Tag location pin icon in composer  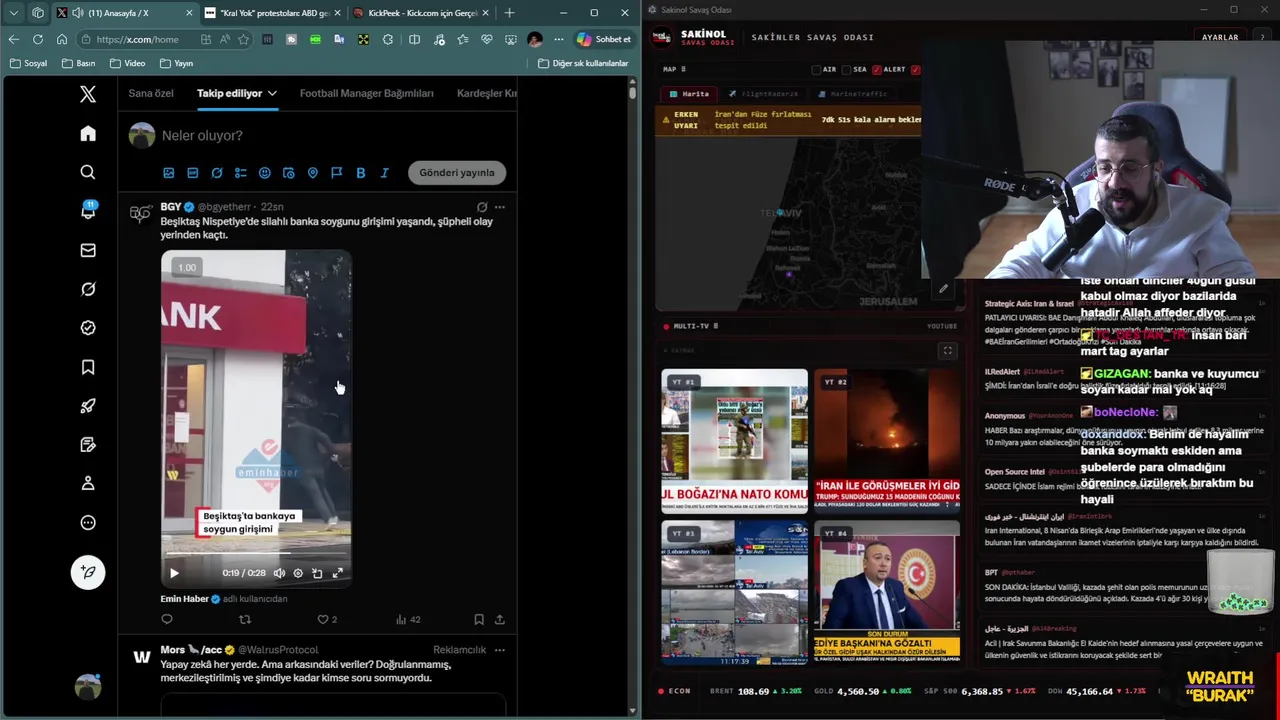click(x=313, y=173)
